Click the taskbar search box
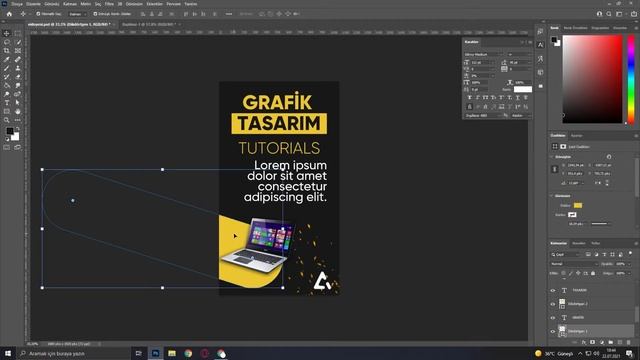This screenshot has width=640, height=360. [73, 353]
